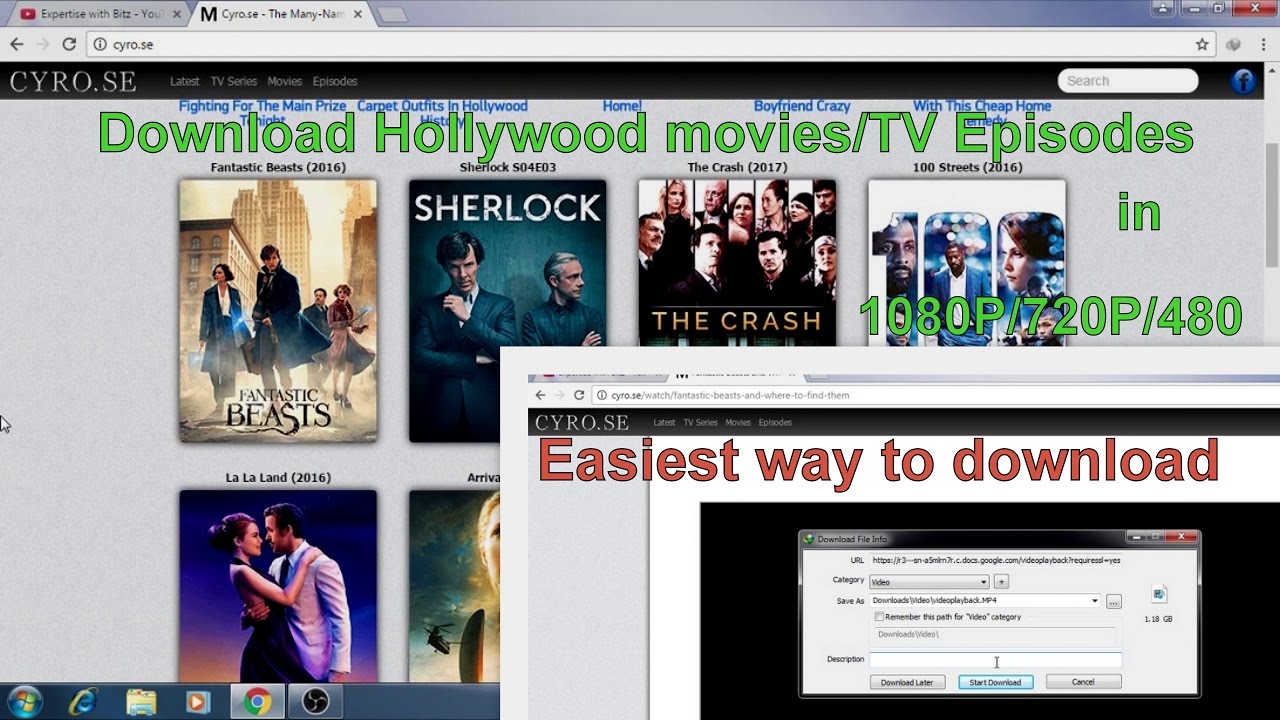Open the Windows Start button

[x=24, y=702]
